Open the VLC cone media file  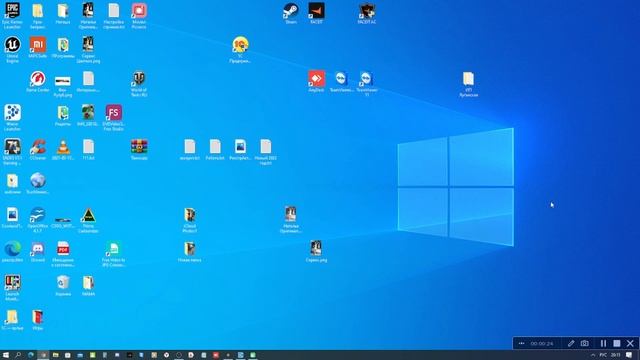[63, 149]
